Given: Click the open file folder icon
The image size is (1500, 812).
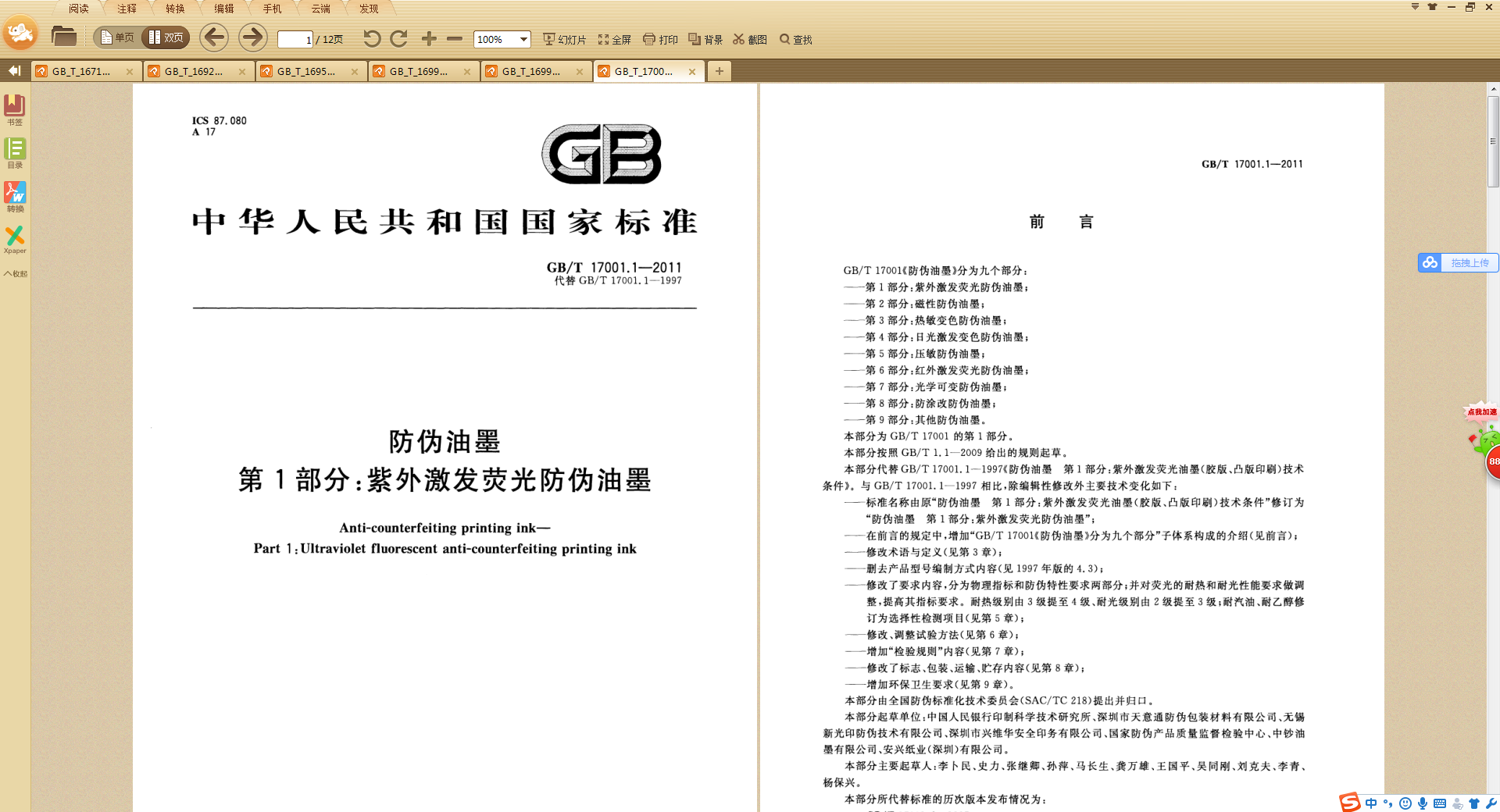Looking at the screenshot, I should [63, 37].
